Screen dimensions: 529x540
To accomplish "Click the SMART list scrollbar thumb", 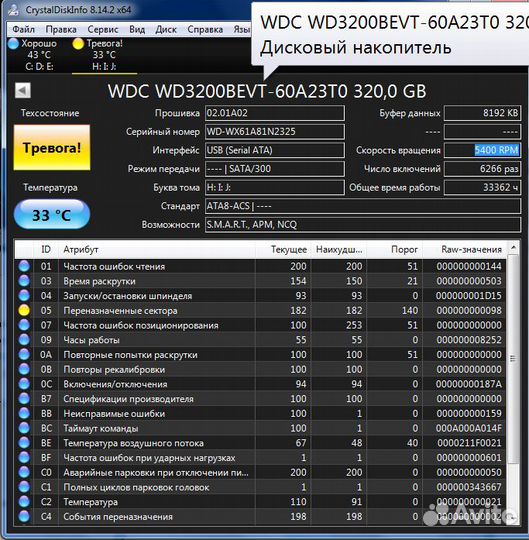I will point(513,359).
